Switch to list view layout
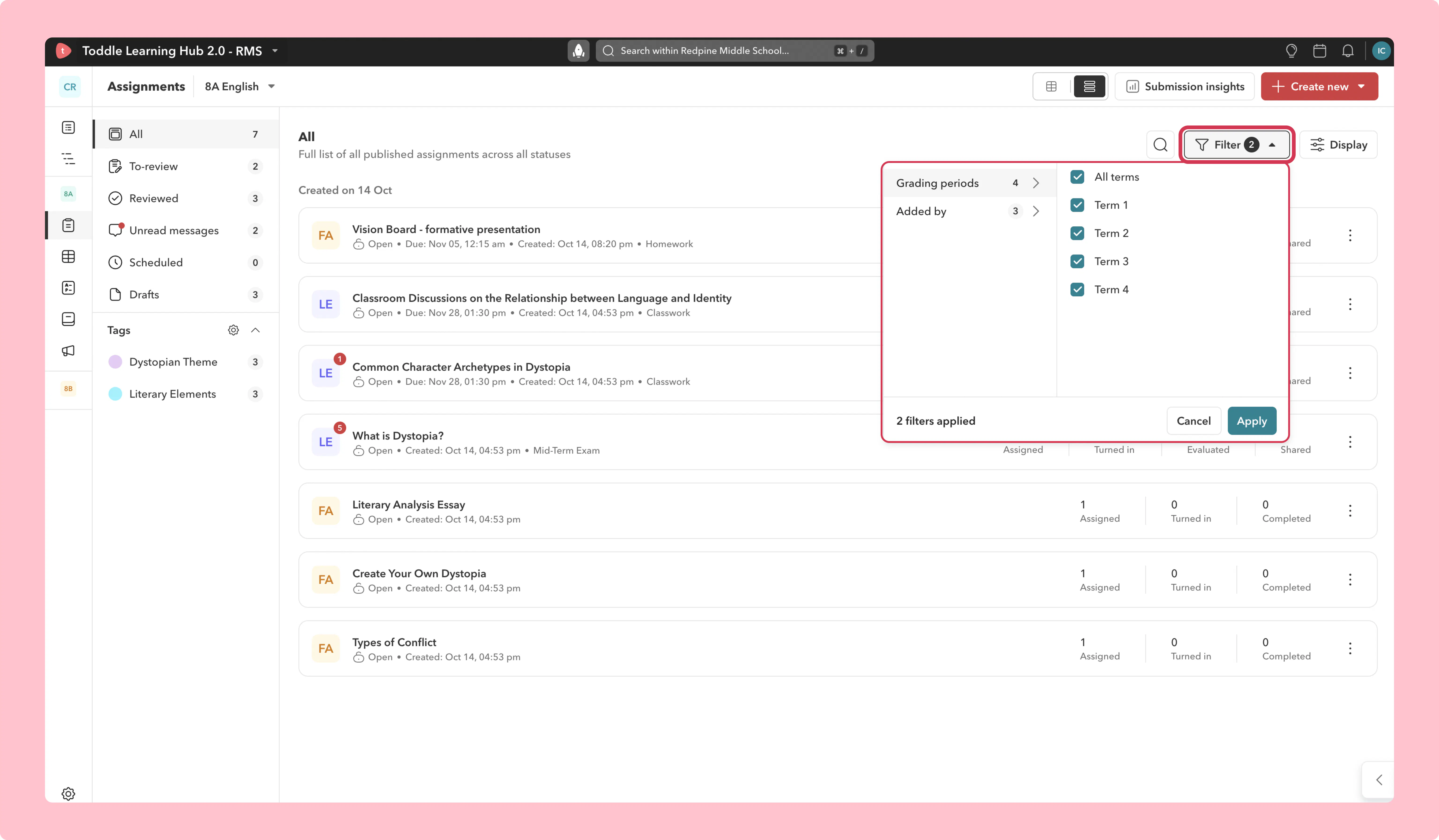1439x840 pixels. (x=1090, y=86)
